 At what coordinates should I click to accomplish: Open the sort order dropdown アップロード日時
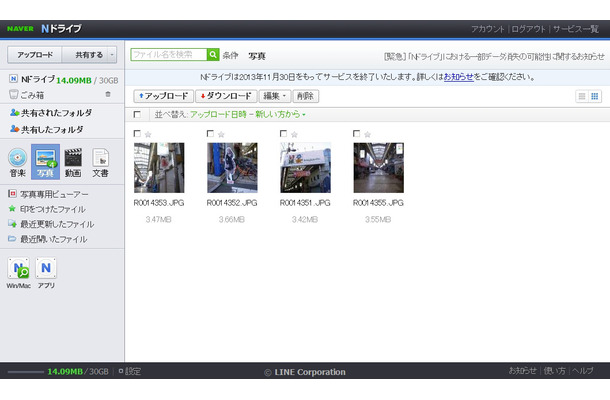click(247, 114)
